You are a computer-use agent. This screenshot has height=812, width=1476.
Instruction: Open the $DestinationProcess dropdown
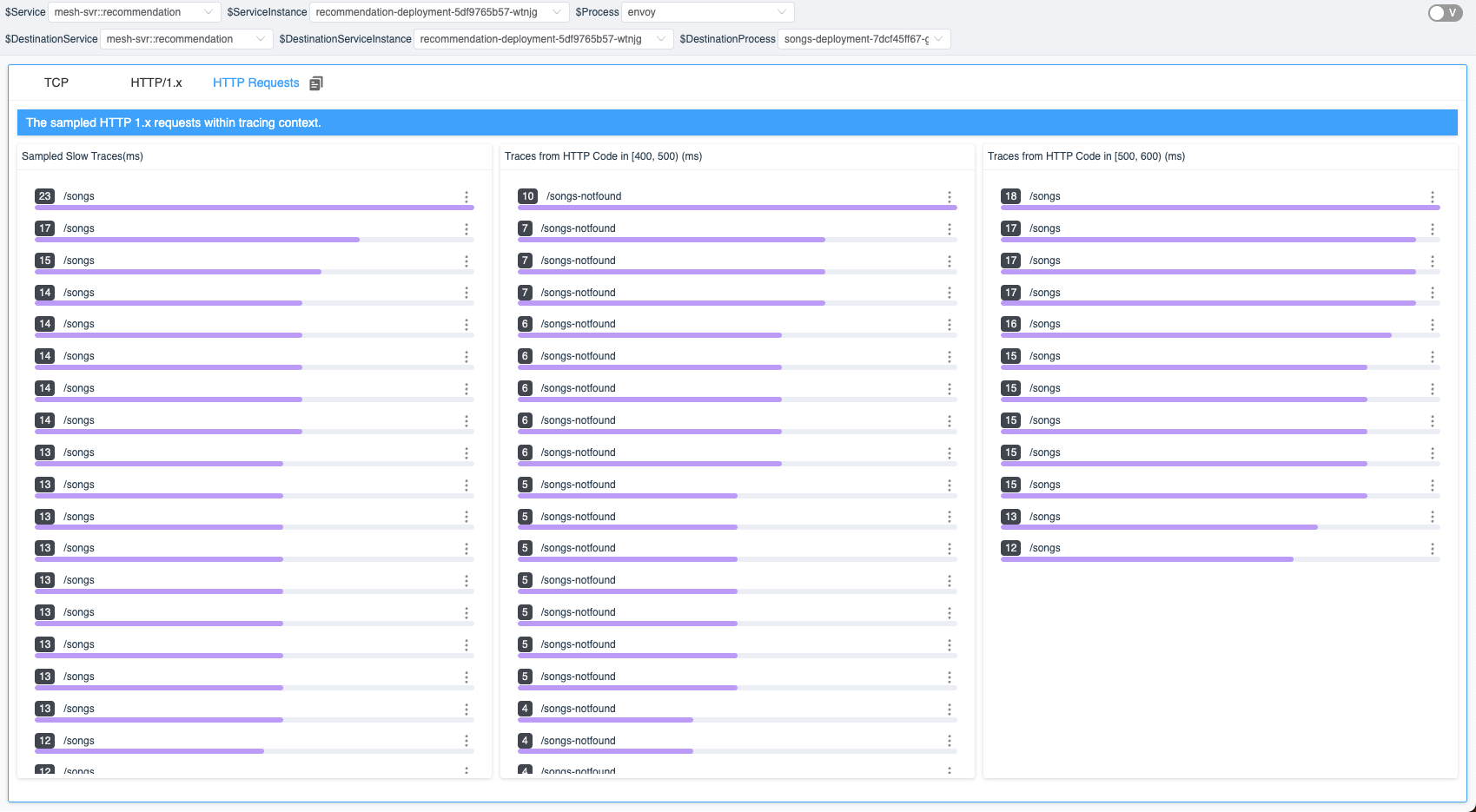click(864, 39)
